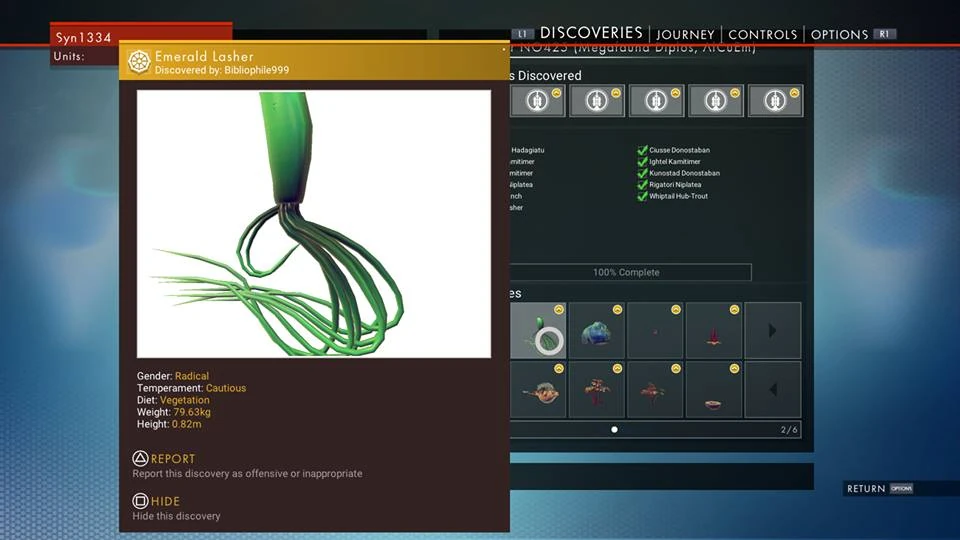The image size is (960, 540).
Task: Click the white page indicator dot
Action: (x=614, y=430)
